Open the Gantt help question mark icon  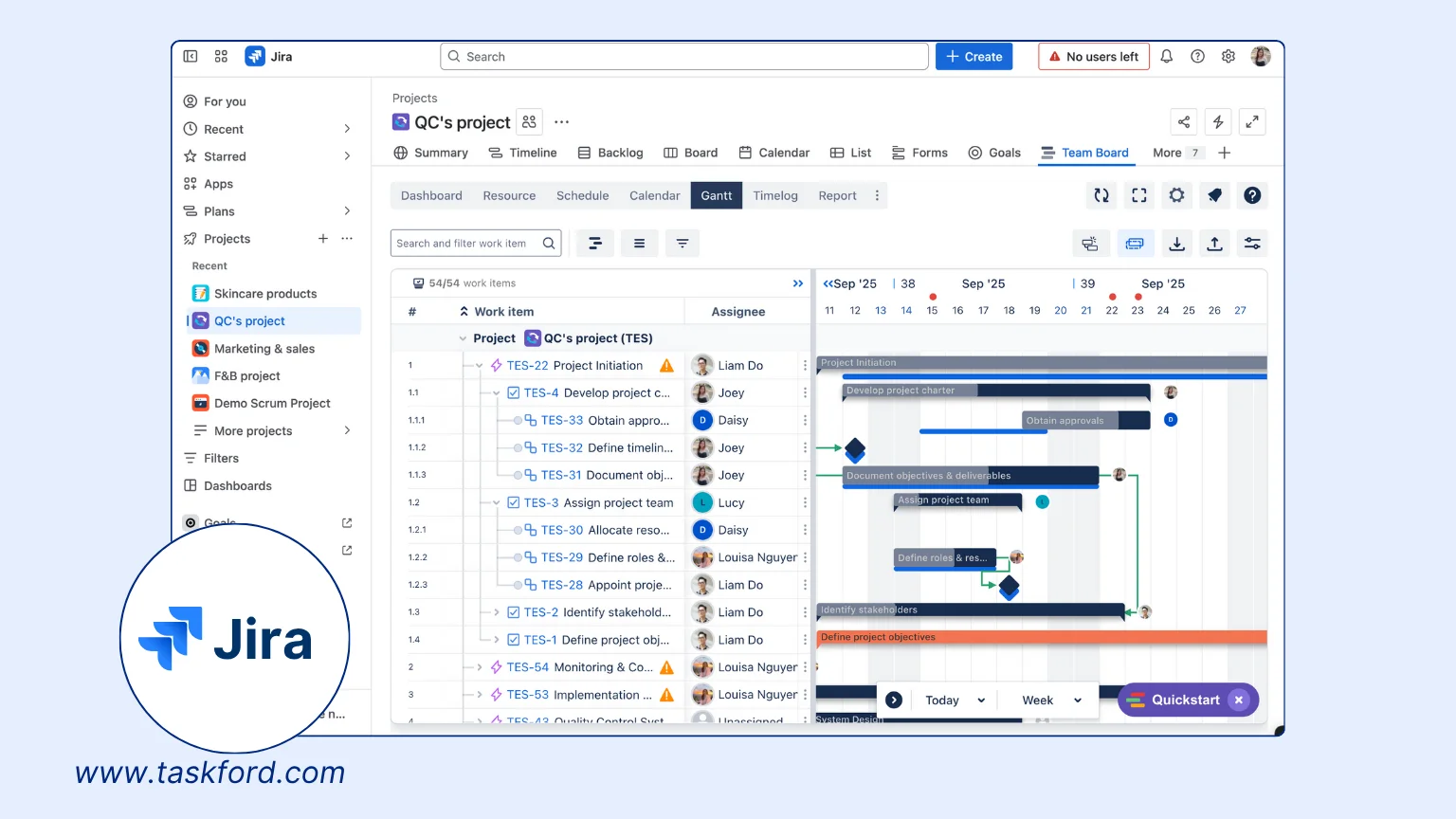click(x=1252, y=195)
